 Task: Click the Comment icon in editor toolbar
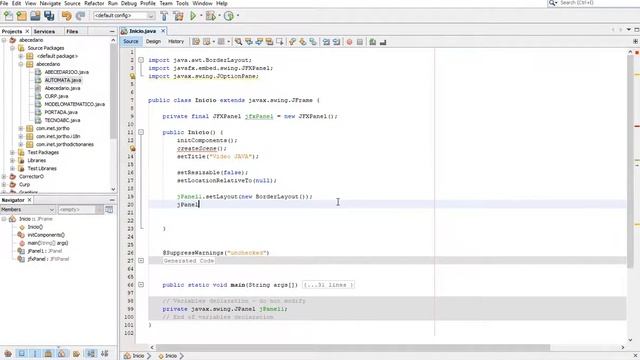tap(373, 42)
